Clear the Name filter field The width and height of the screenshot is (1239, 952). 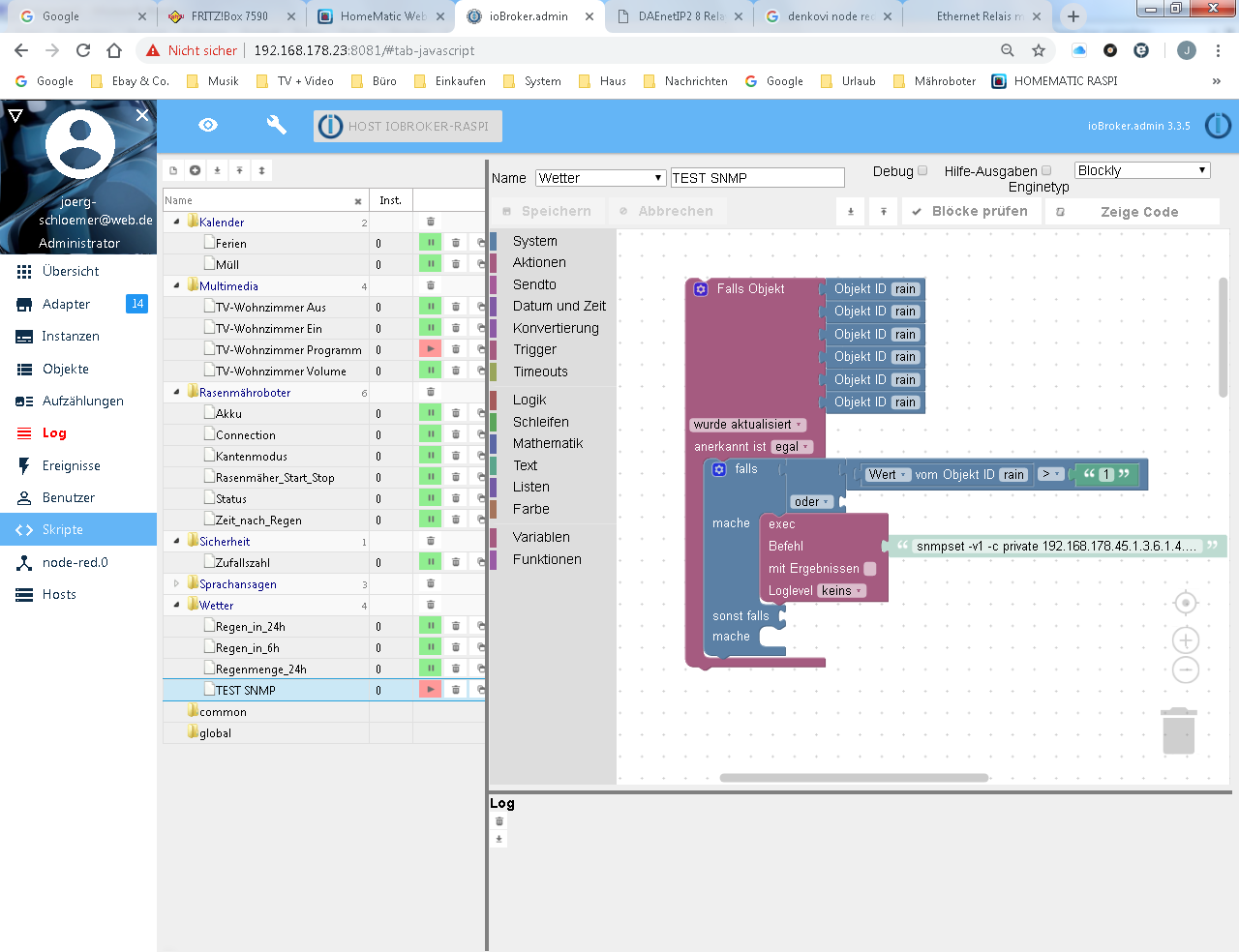pos(358,201)
